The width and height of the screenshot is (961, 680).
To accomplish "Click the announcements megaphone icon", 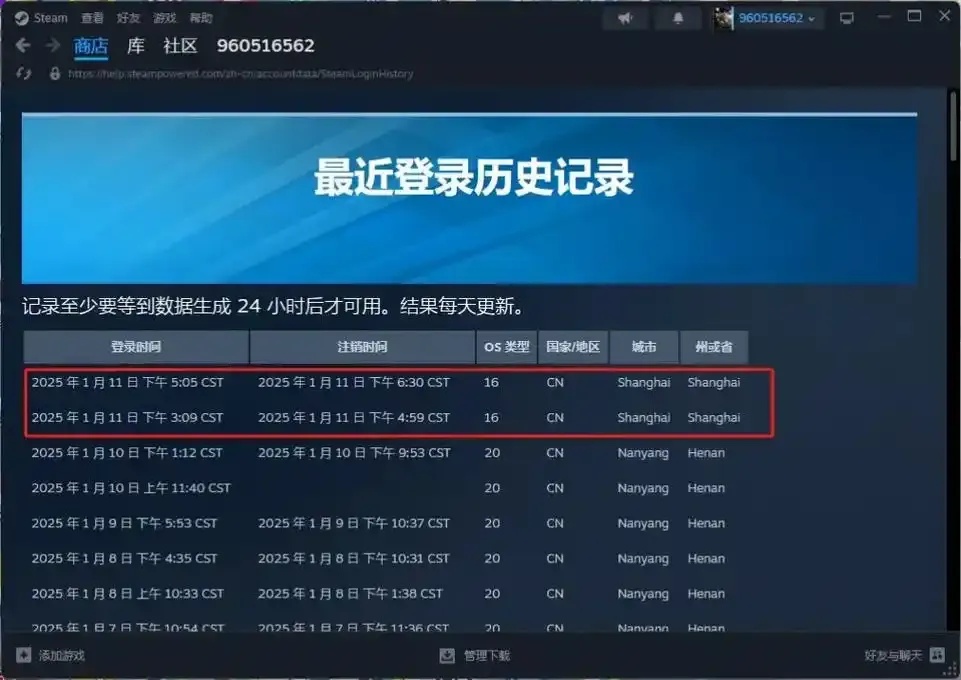I will (625, 18).
